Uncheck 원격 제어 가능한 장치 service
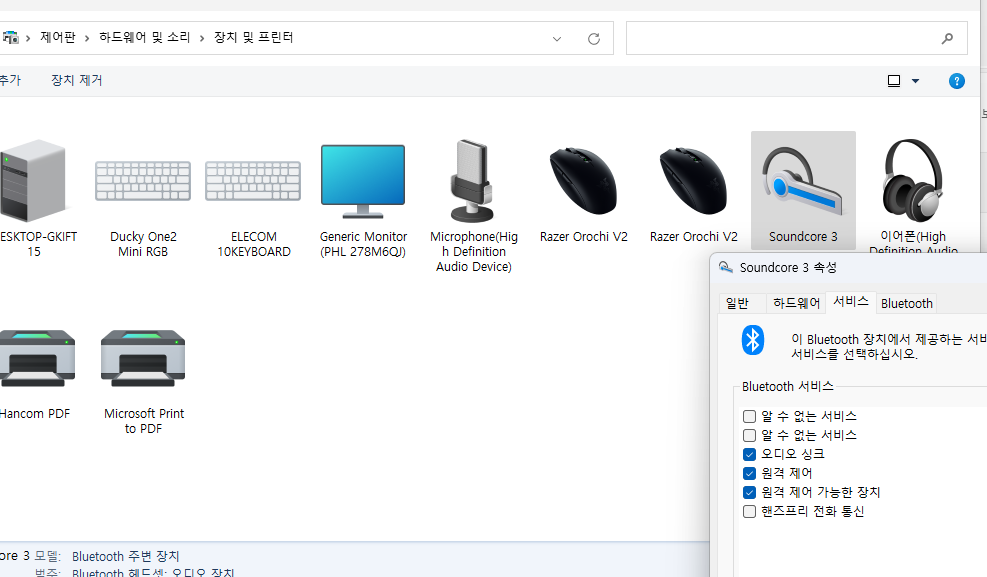The image size is (987, 577). (x=749, y=493)
